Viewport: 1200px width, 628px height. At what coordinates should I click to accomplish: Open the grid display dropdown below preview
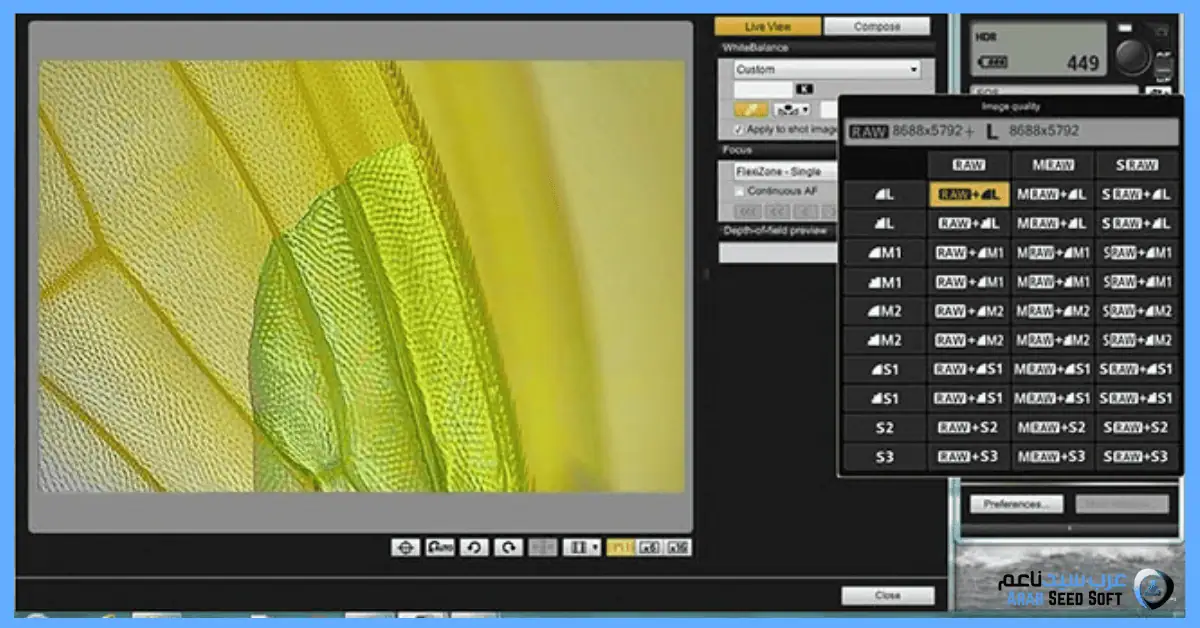pos(582,547)
